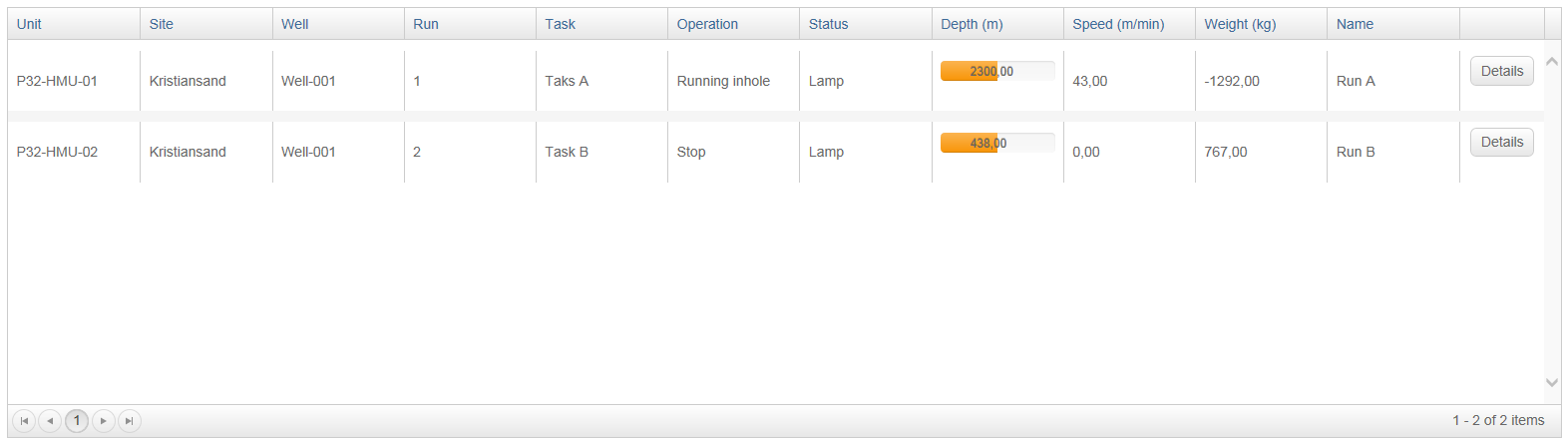
Task: Select page number 1 in pager
Action: (x=77, y=421)
